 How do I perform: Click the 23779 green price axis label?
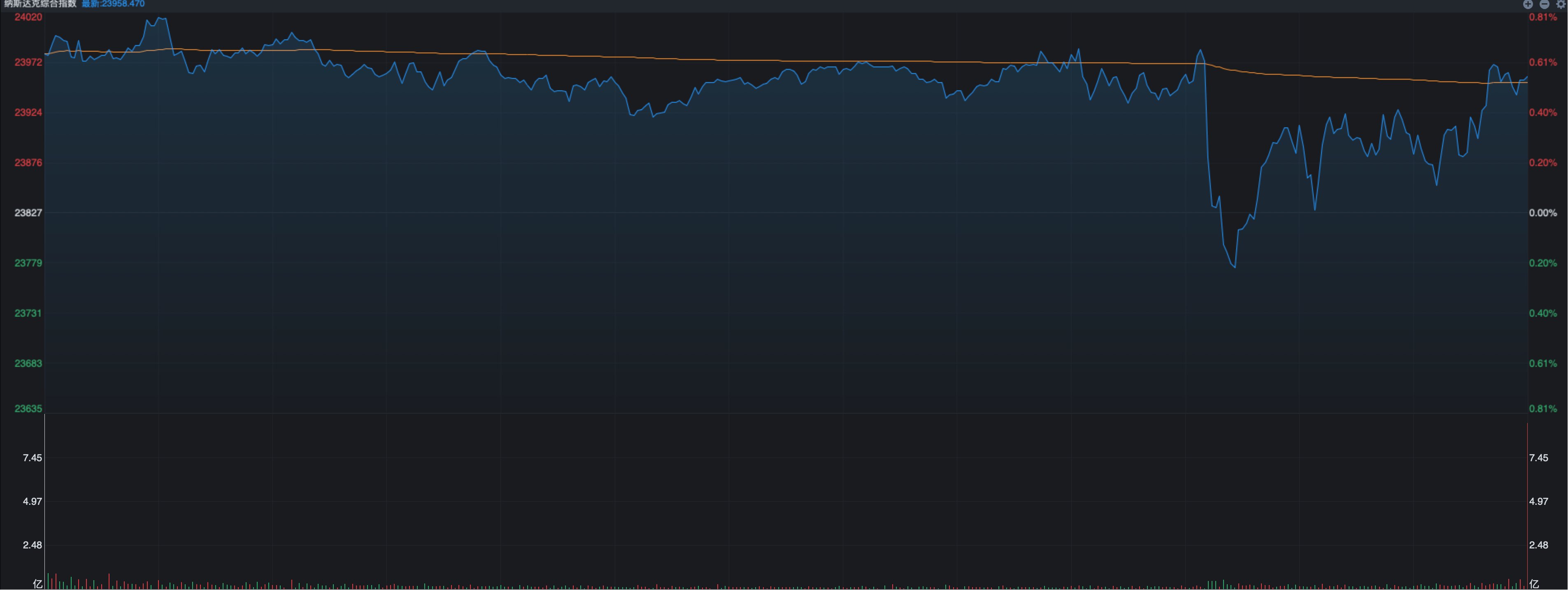[x=29, y=263]
